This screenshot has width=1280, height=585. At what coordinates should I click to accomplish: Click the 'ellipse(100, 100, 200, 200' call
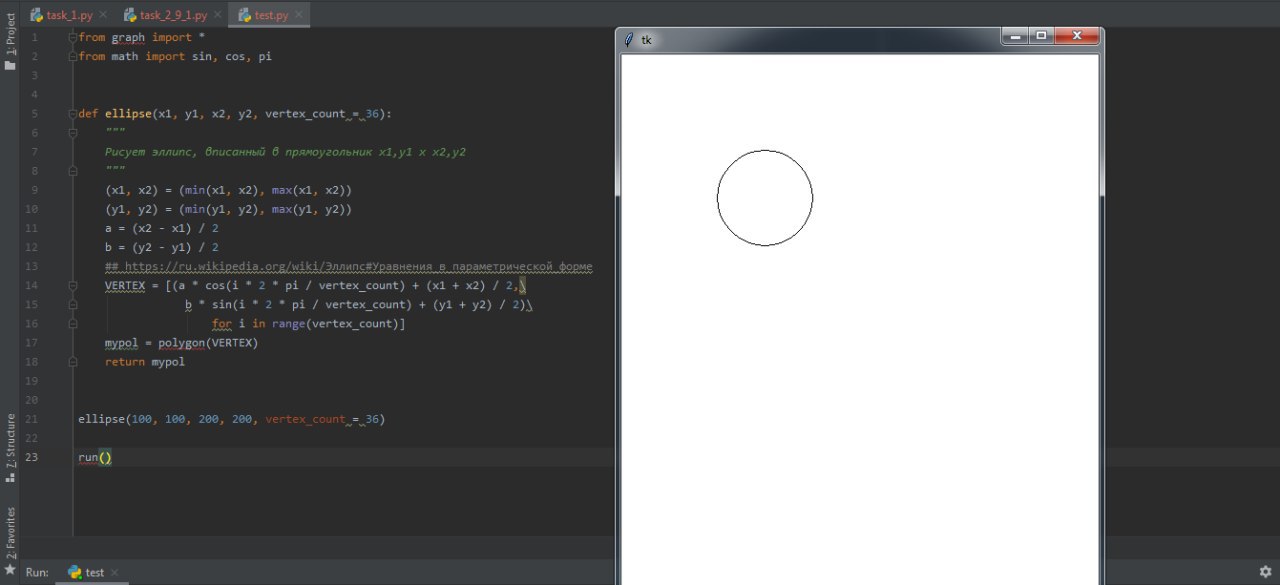tap(231, 419)
